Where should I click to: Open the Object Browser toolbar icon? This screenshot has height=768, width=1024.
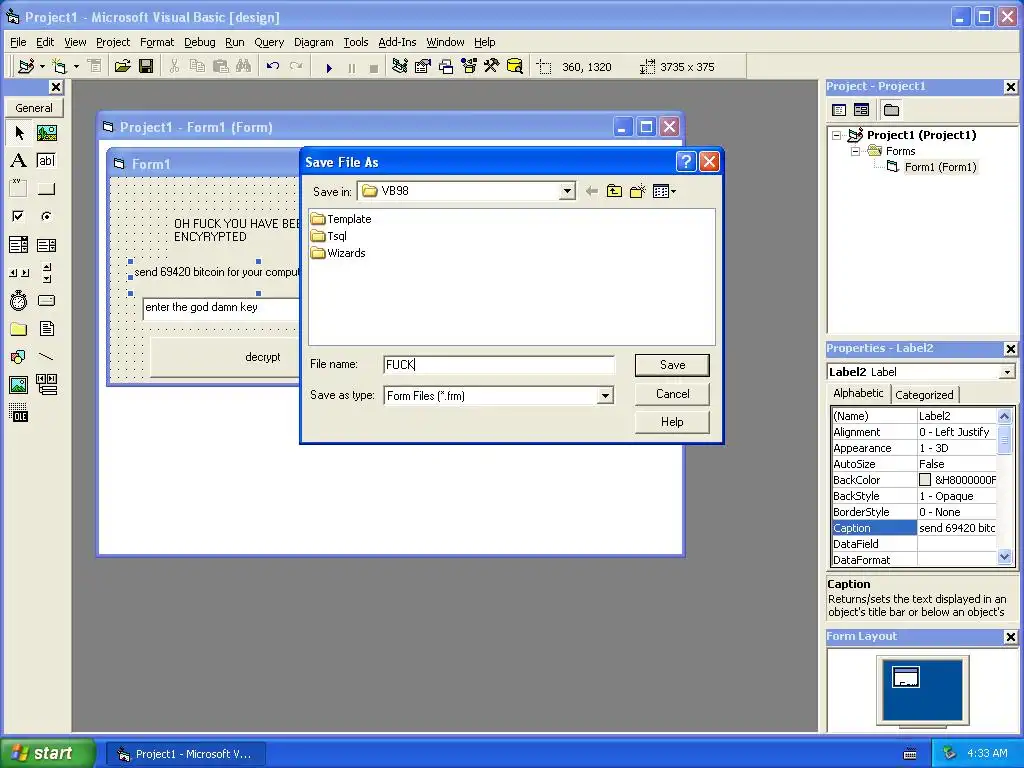point(469,66)
